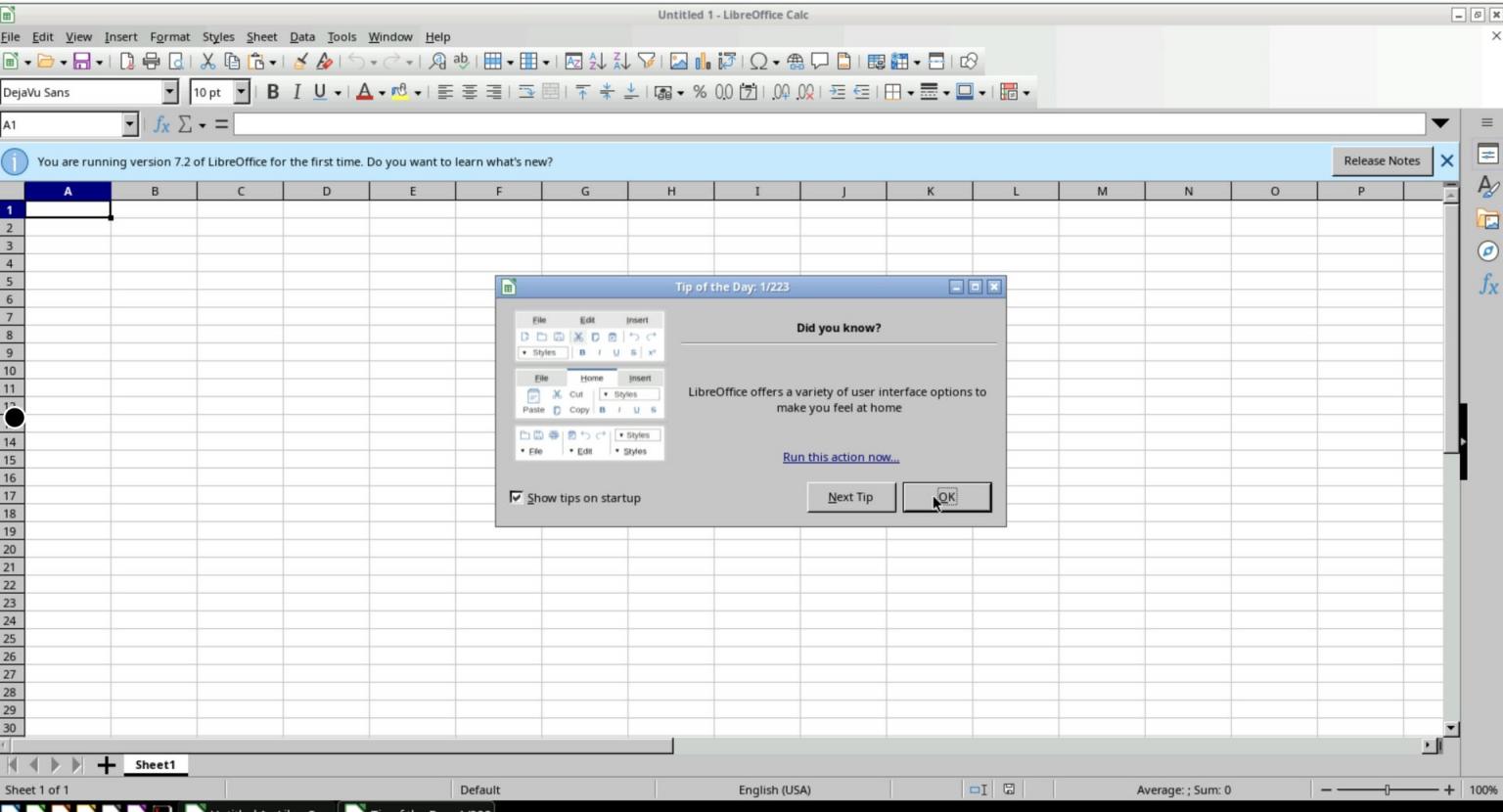Open the Tools menu
The width and height of the screenshot is (1503, 812).
pyautogui.click(x=342, y=37)
